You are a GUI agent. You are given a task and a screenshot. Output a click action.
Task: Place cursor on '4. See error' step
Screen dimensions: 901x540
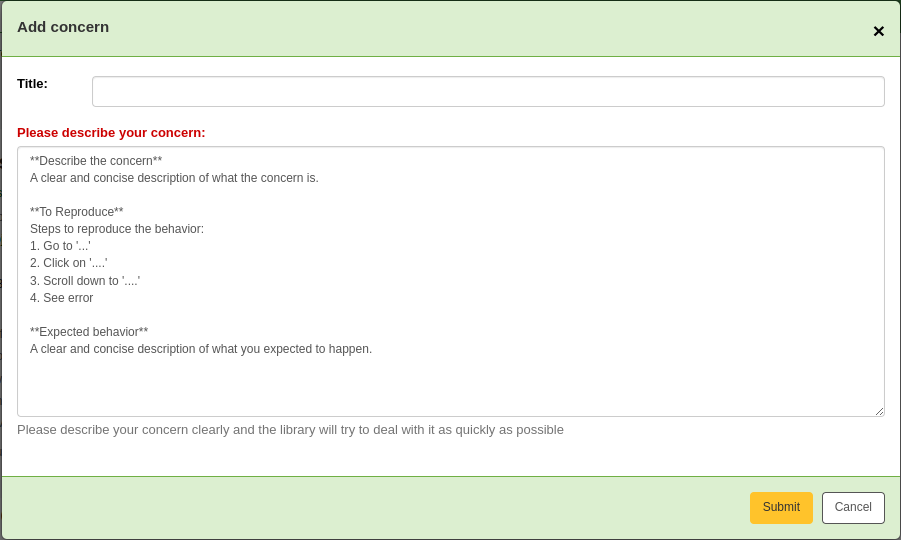(x=61, y=298)
